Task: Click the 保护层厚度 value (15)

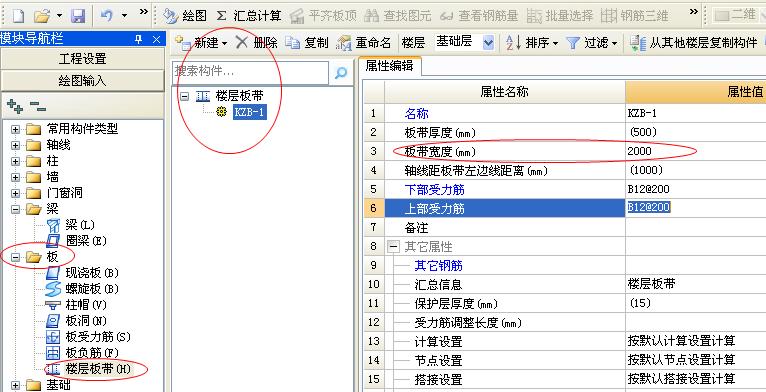Action: (x=696, y=304)
